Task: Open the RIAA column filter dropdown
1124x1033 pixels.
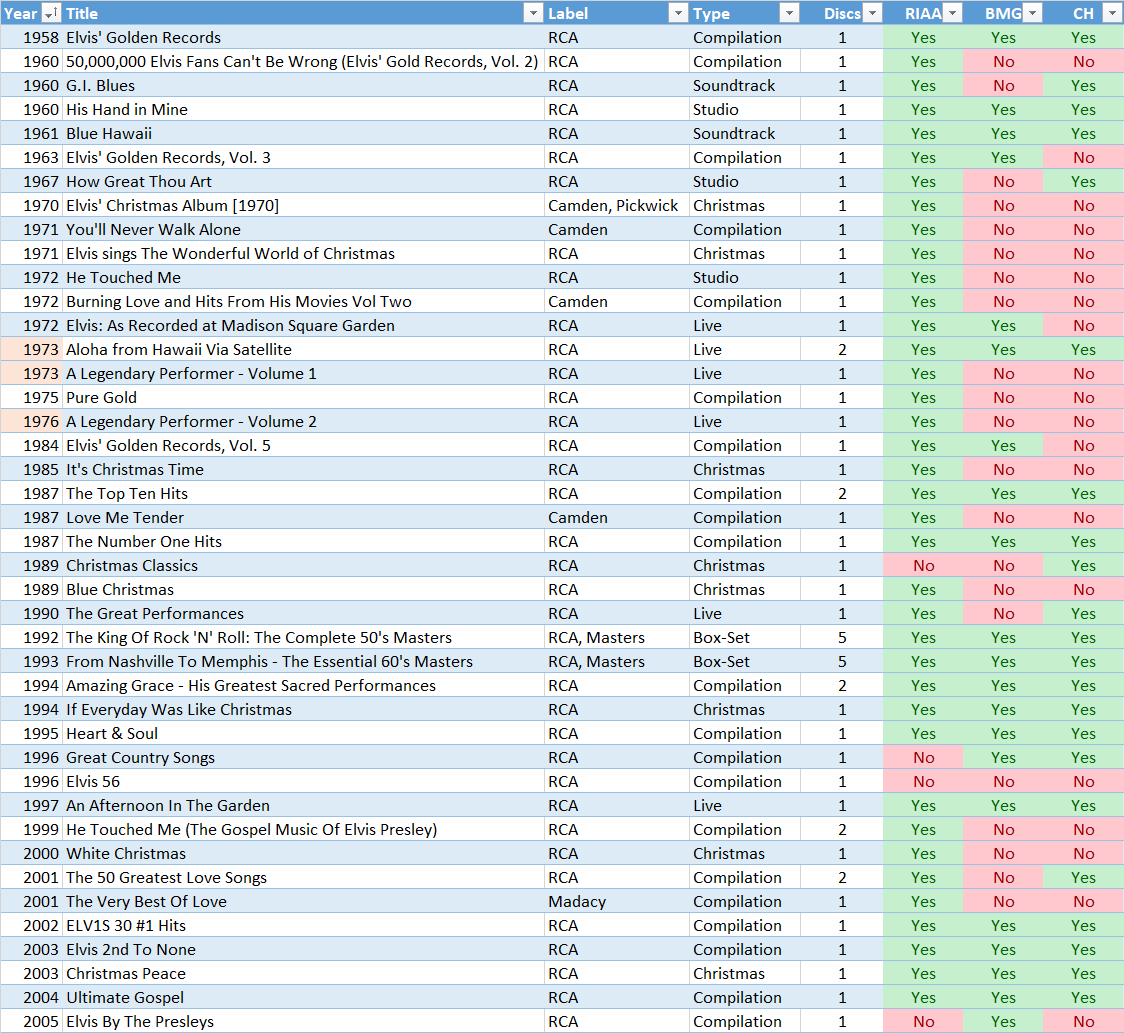Action: (x=953, y=13)
